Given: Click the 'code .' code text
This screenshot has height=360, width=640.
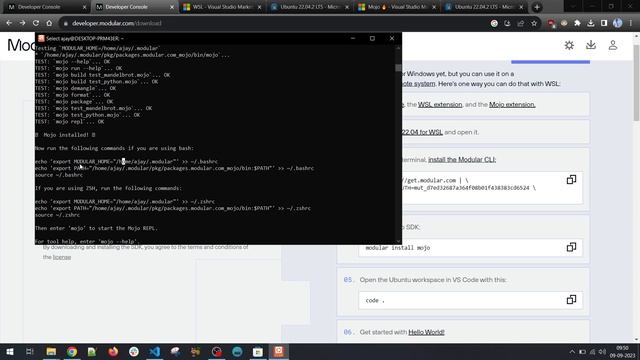Looking at the screenshot, I should click(375, 300).
